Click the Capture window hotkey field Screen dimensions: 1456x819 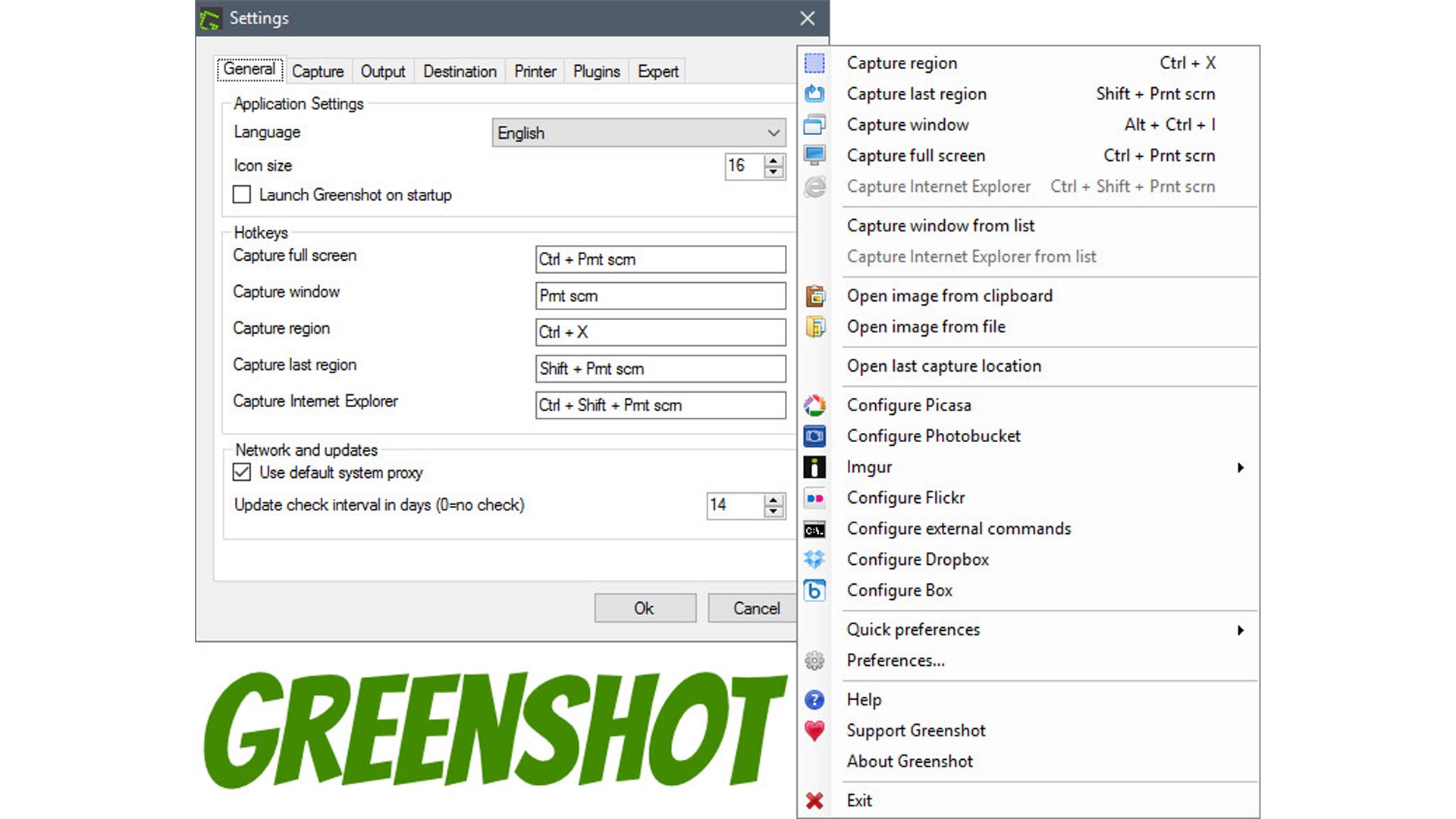pyautogui.click(x=661, y=296)
